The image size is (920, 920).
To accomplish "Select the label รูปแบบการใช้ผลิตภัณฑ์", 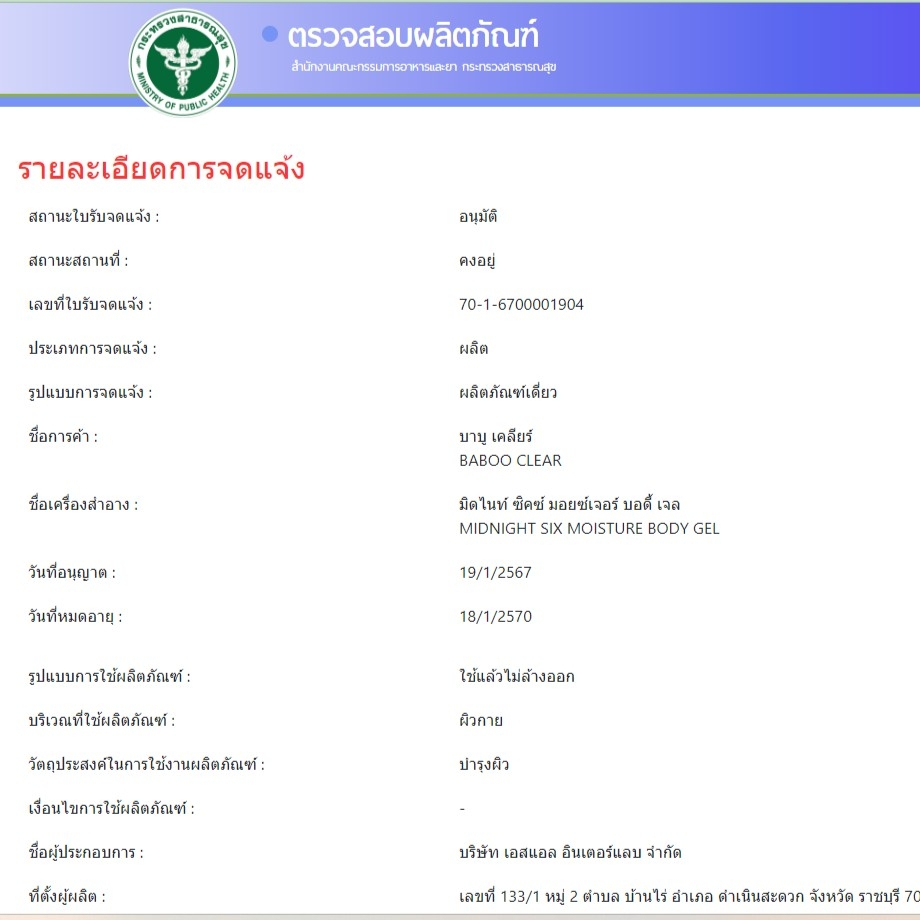I will tap(109, 677).
